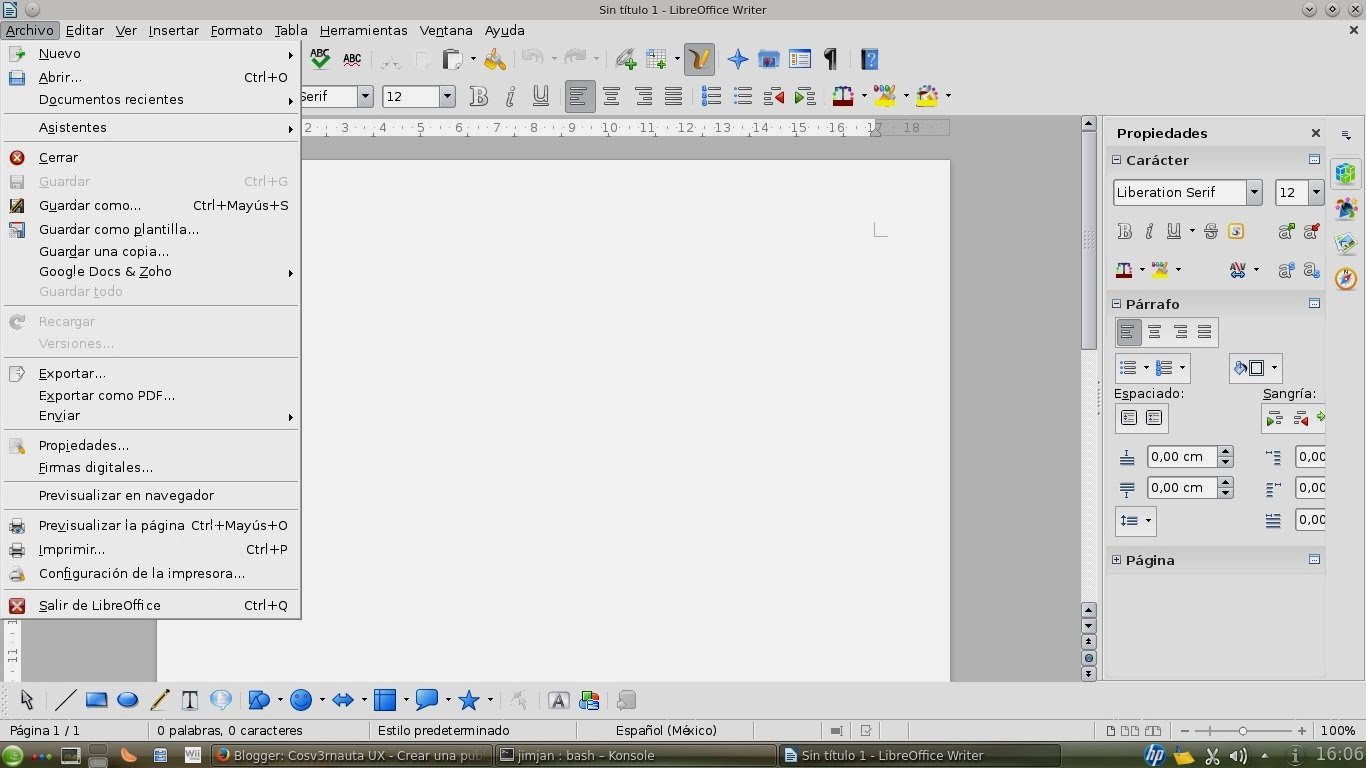Toggle Underline in formatting toolbar

(x=541, y=96)
